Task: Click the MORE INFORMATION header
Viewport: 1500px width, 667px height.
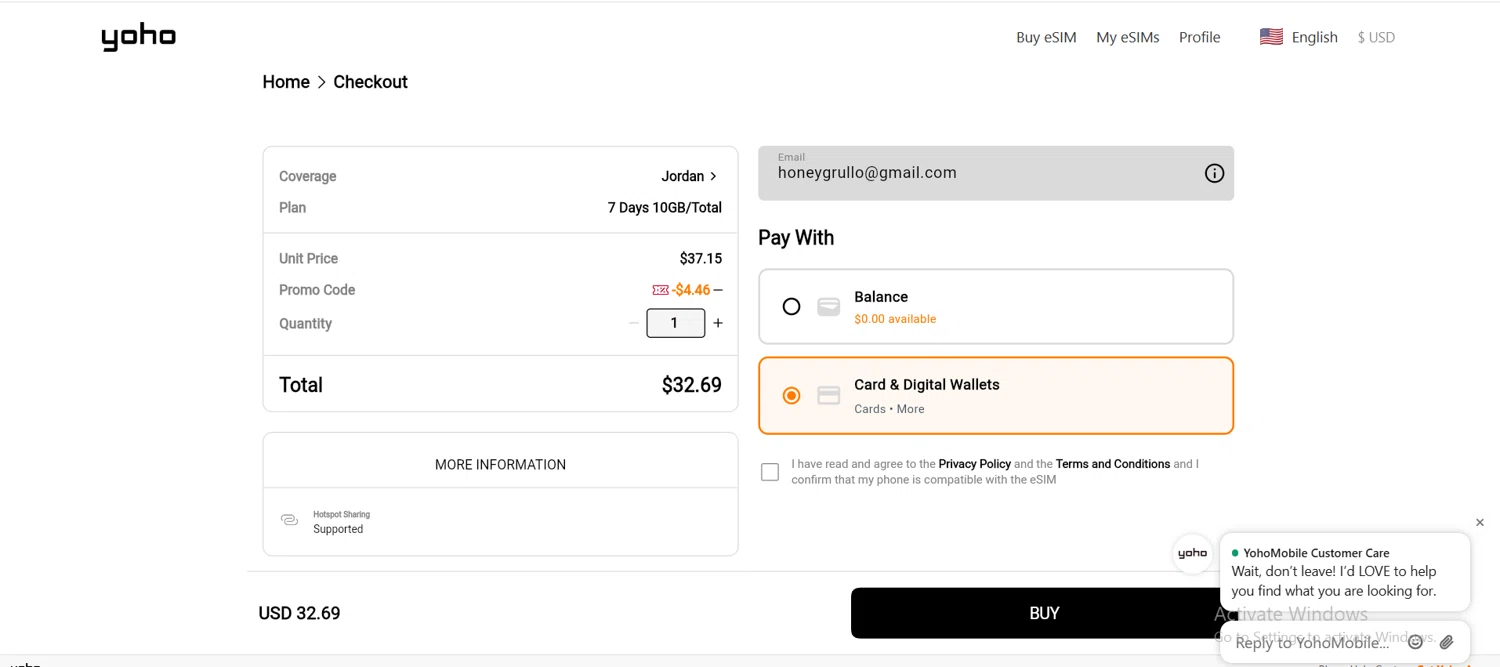Action: (500, 464)
